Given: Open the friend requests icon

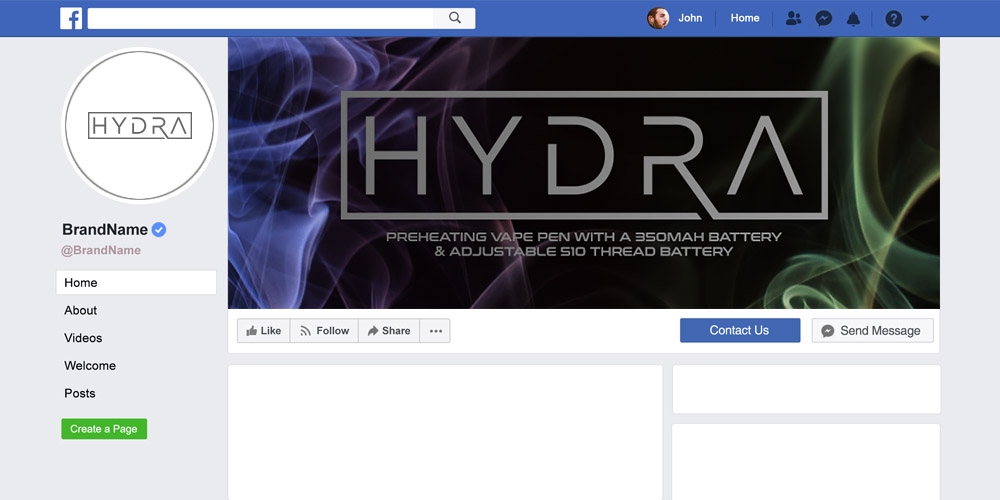Looking at the screenshot, I should tap(793, 18).
